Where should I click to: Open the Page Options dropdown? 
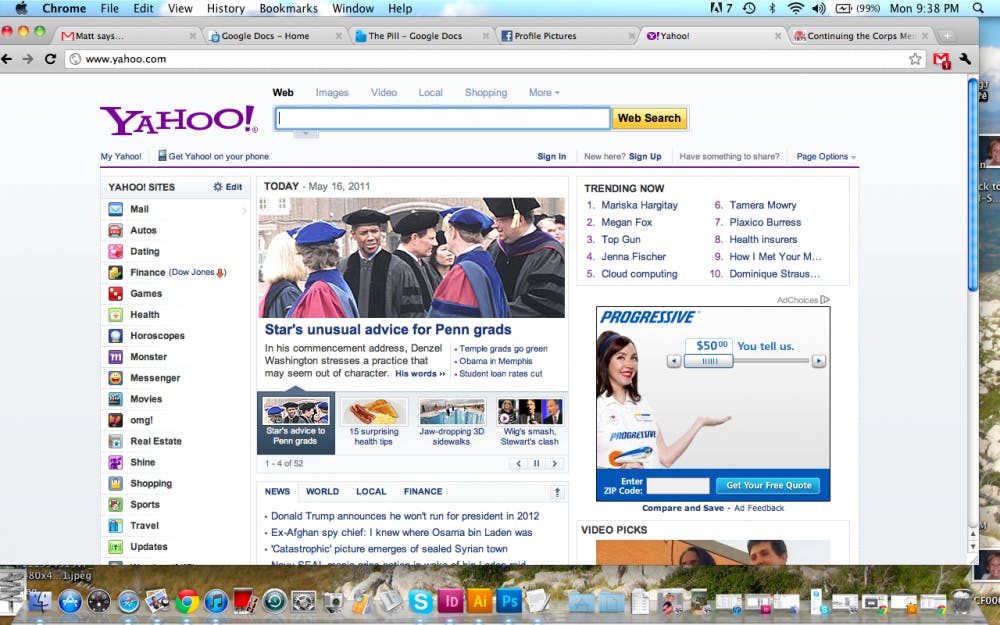(826, 156)
